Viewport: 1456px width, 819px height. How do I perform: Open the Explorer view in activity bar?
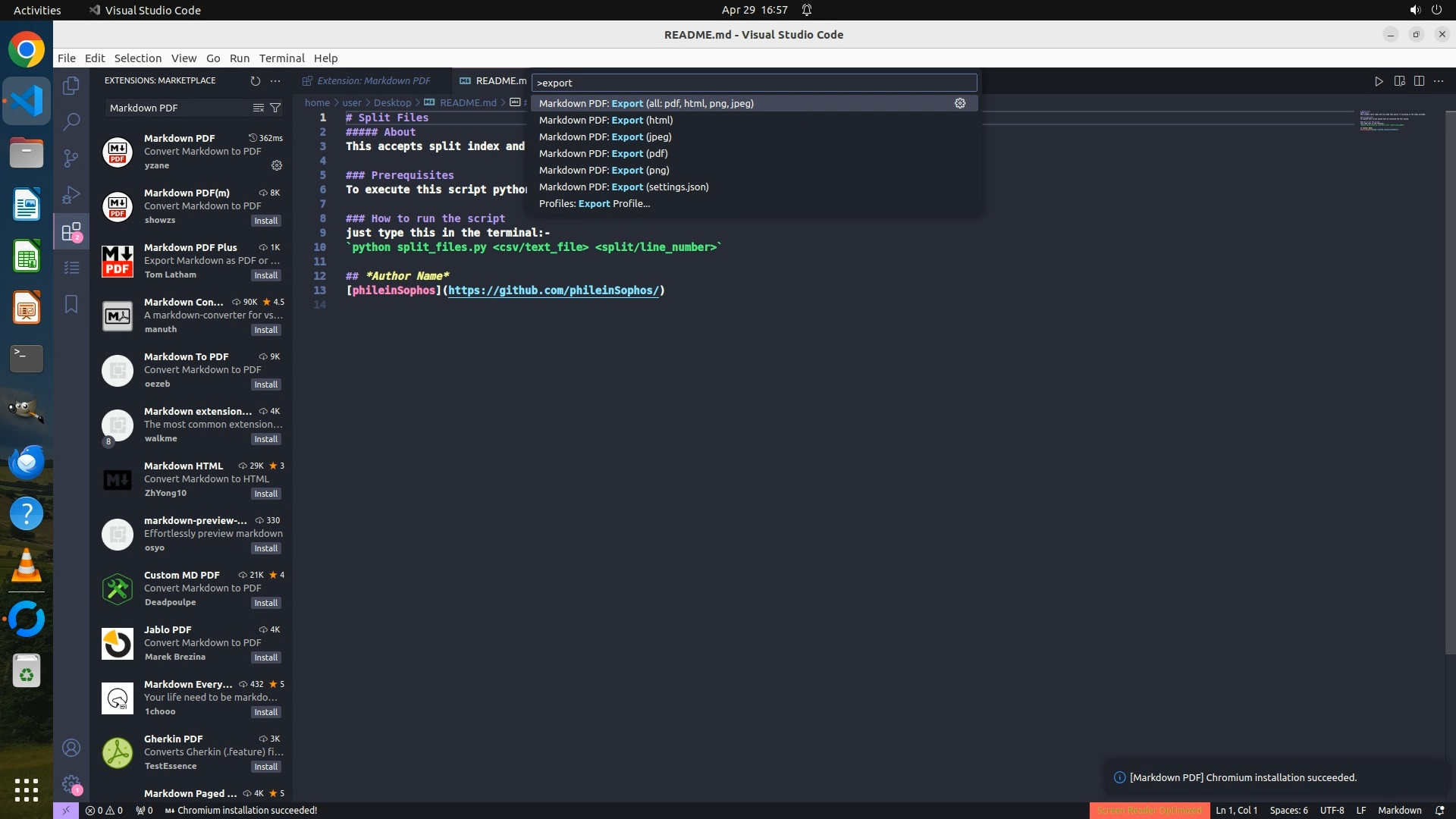(71, 86)
